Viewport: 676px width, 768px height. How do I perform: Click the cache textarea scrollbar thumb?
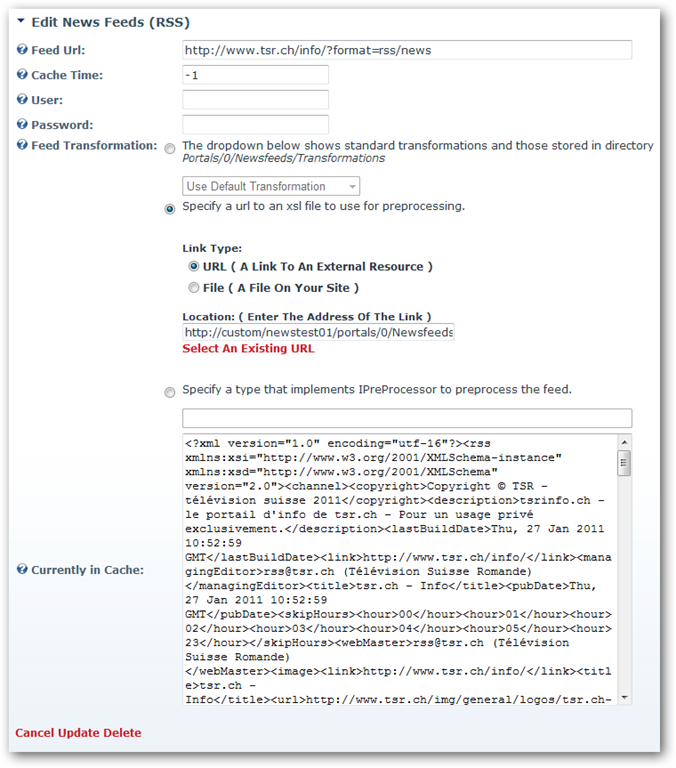click(x=624, y=463)
